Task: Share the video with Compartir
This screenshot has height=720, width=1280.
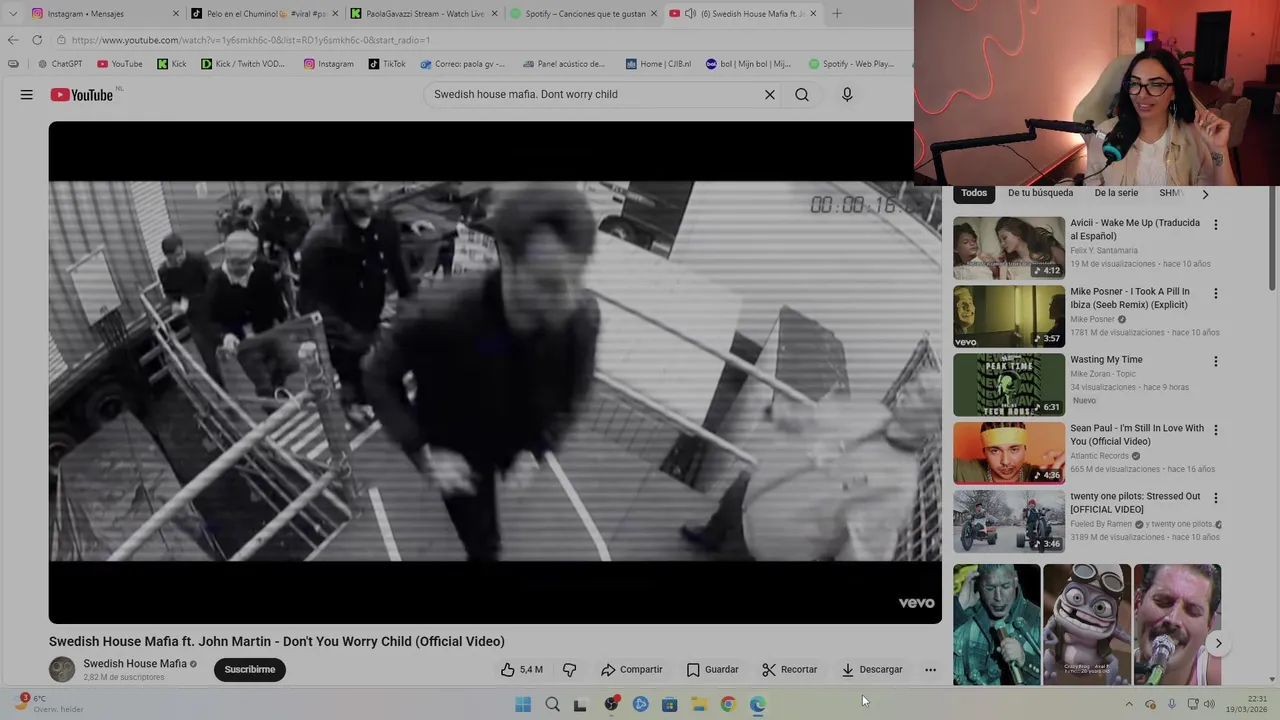Action: tap(631, 670)
